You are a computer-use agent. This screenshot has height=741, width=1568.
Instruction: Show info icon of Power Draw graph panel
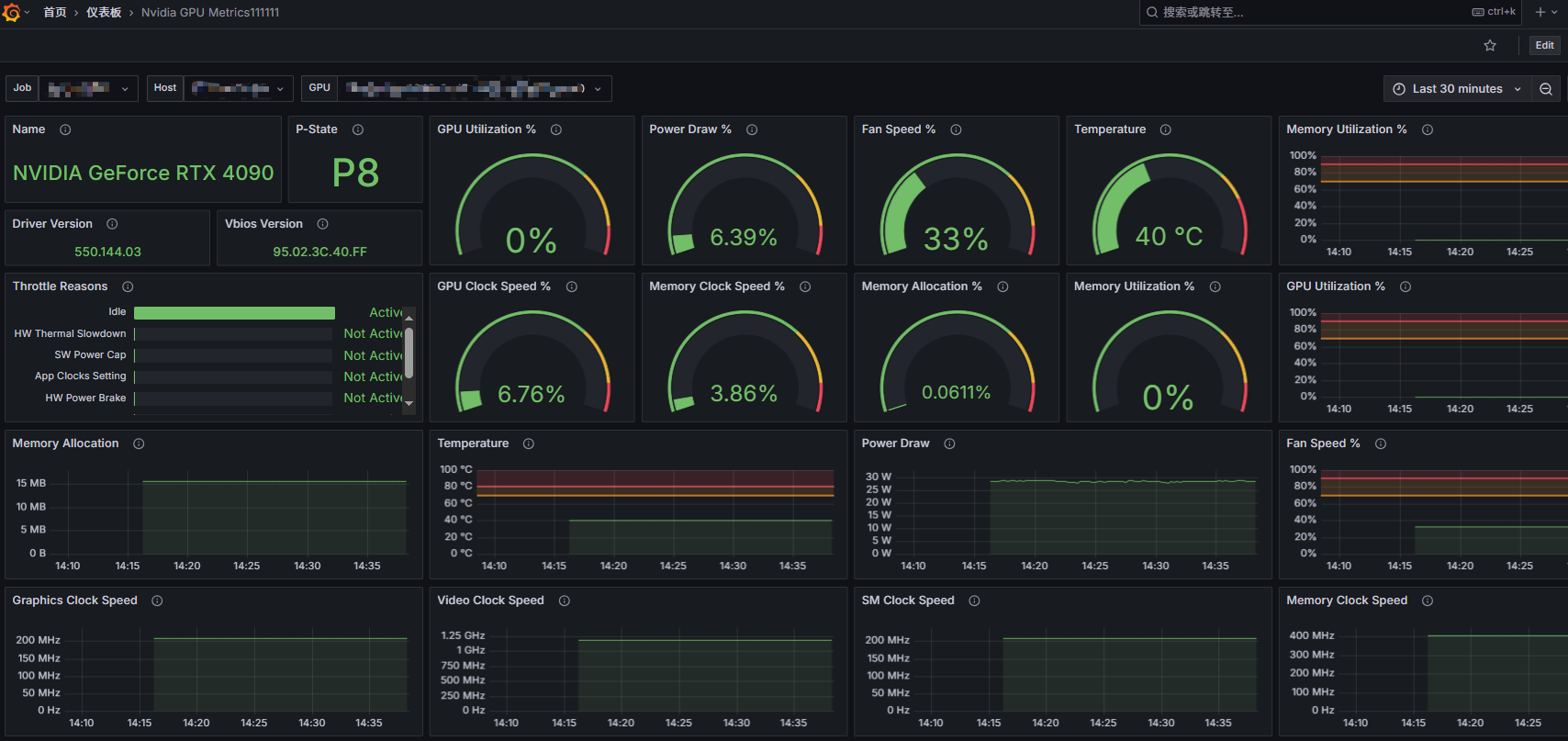click(x=949, y=443)
